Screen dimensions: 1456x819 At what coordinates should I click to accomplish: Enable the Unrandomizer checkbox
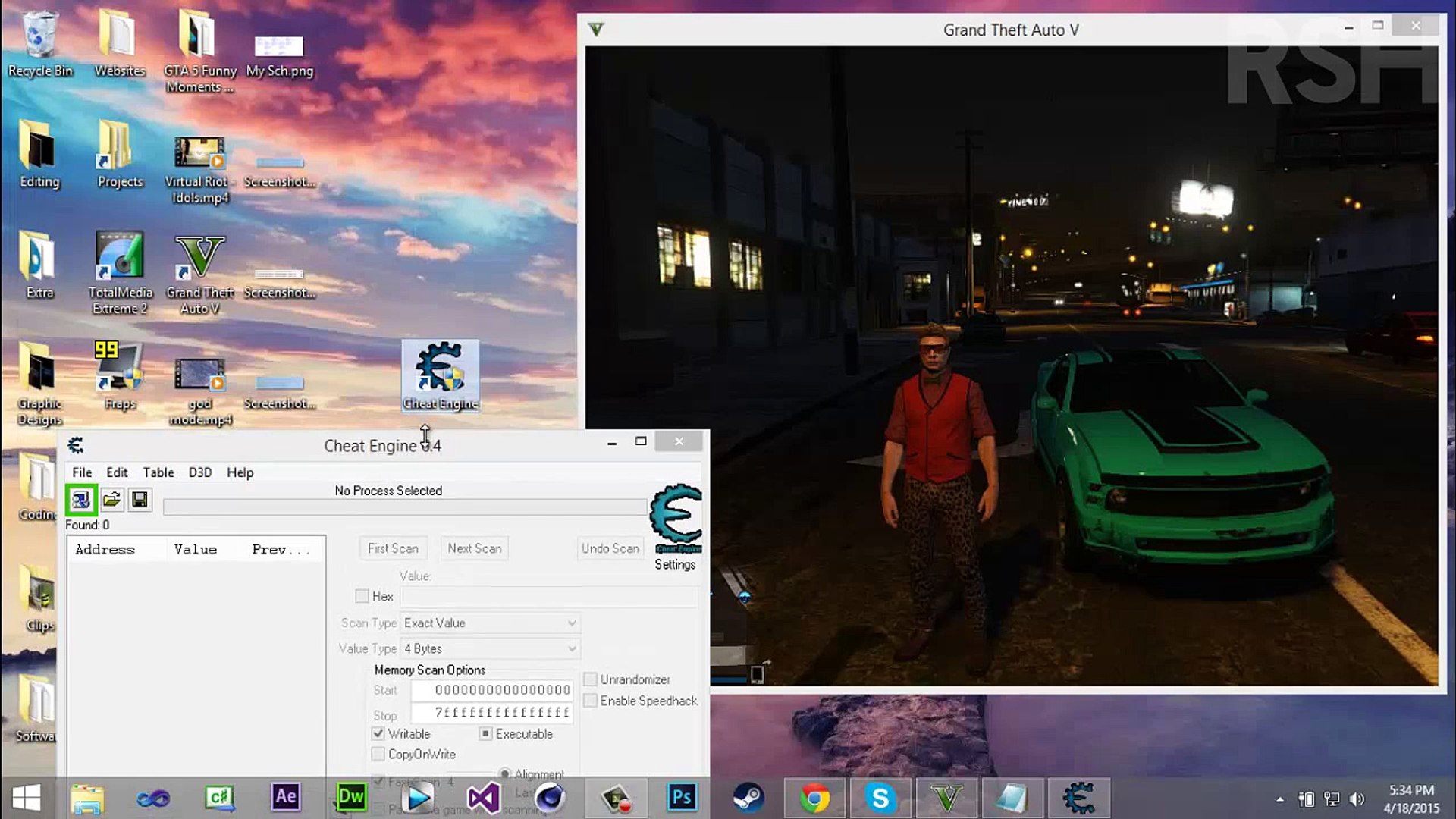click(x=590, y=679)
